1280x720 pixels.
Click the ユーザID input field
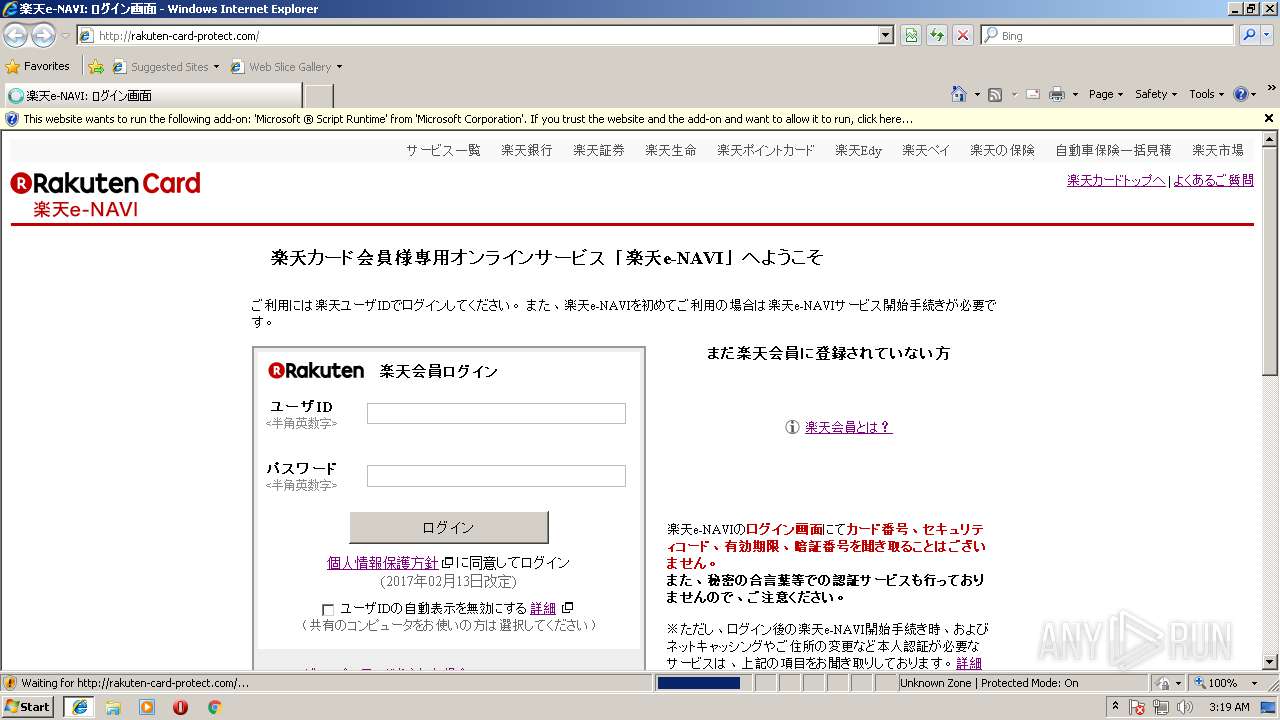496,413
